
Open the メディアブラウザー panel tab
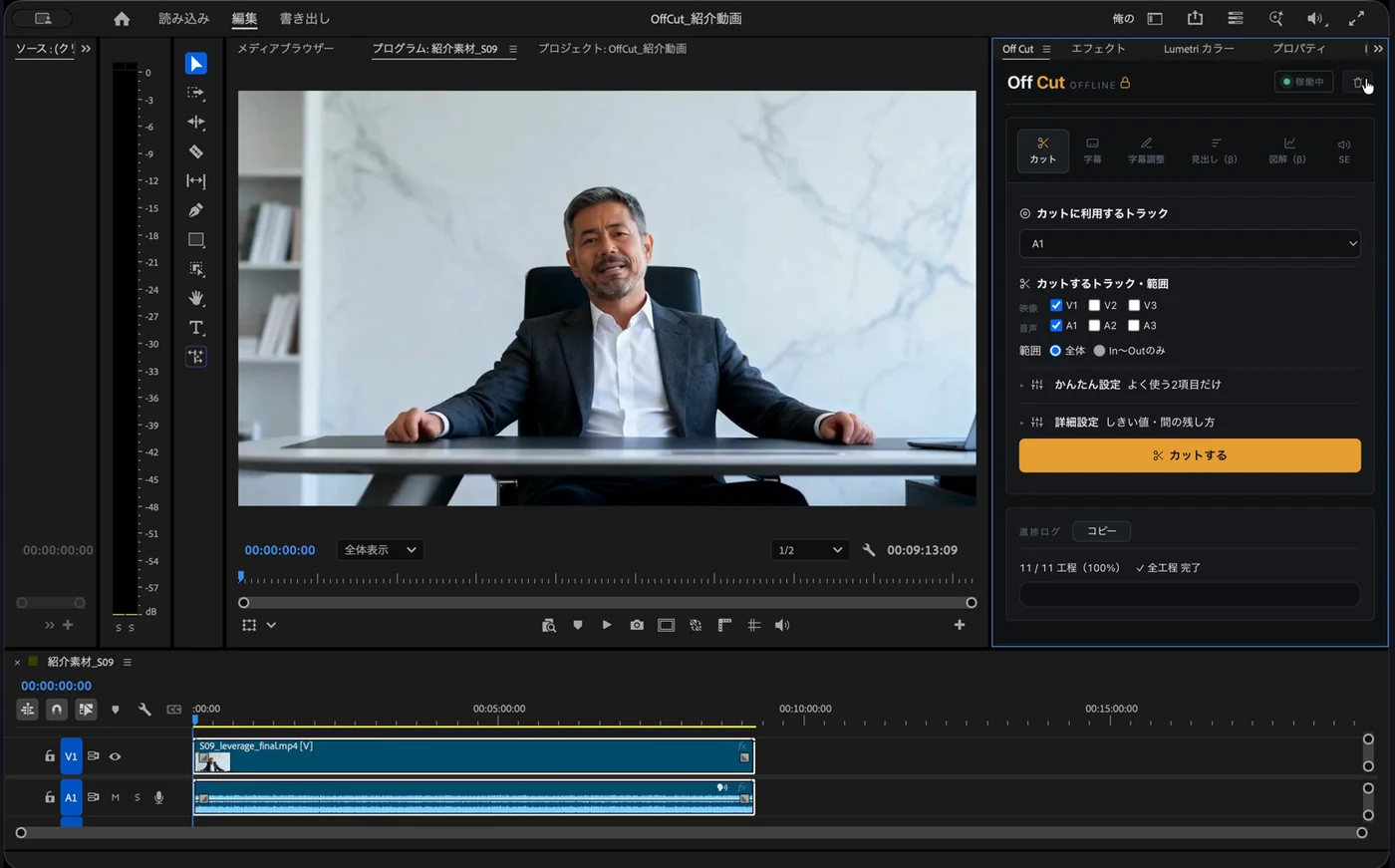[x=286, y=49]
